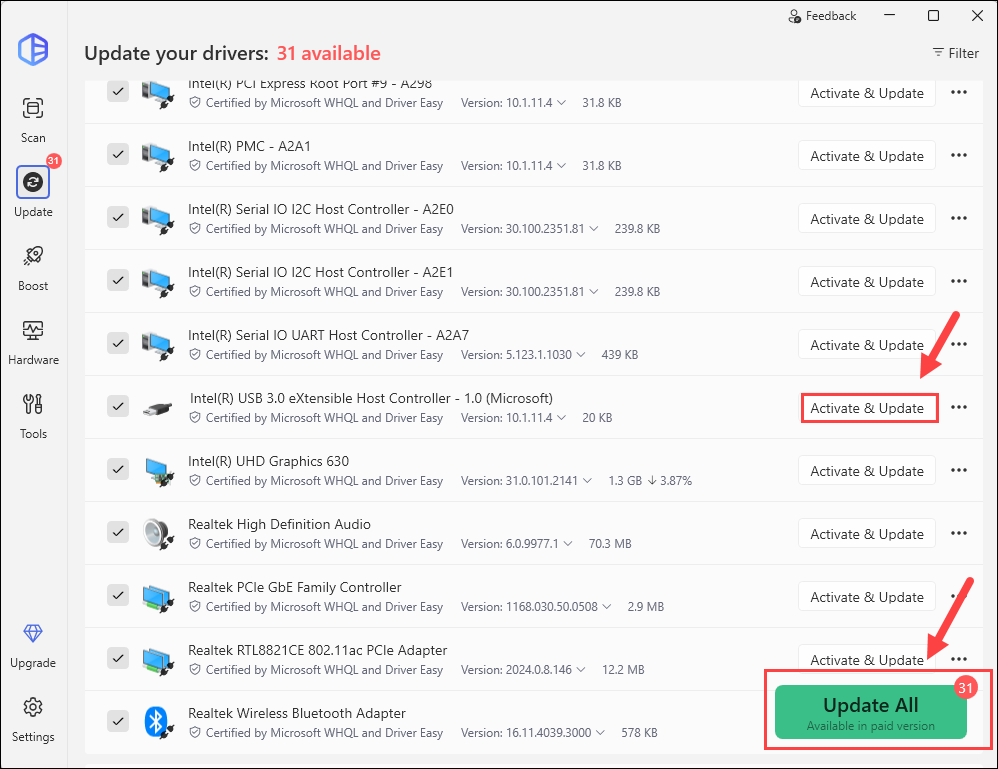Expand version 31.0.101.2141 dropdown
This screenshot has width=998, height=769.
[x=587, y=481]
